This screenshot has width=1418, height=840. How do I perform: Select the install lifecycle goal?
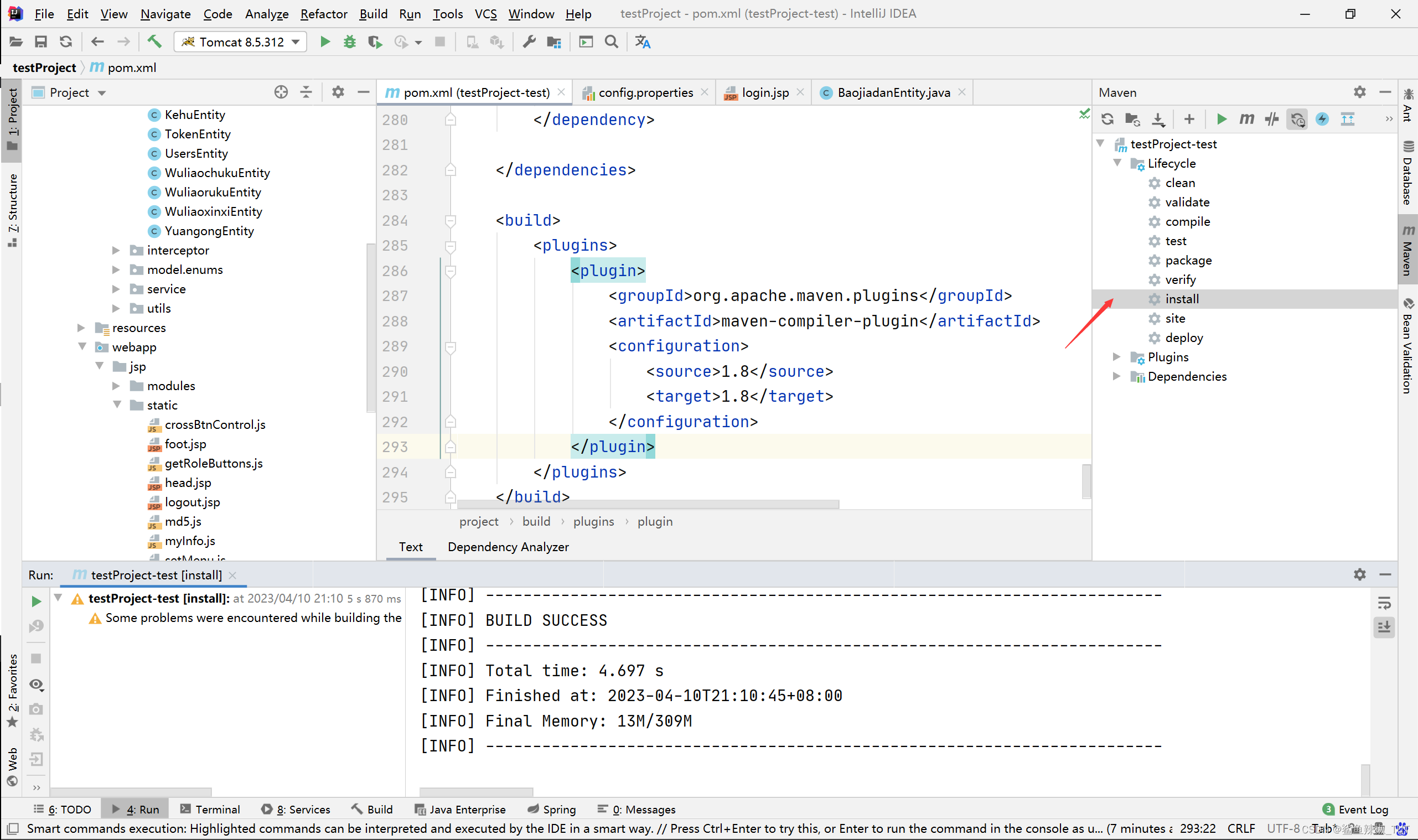click(1245, 299)
